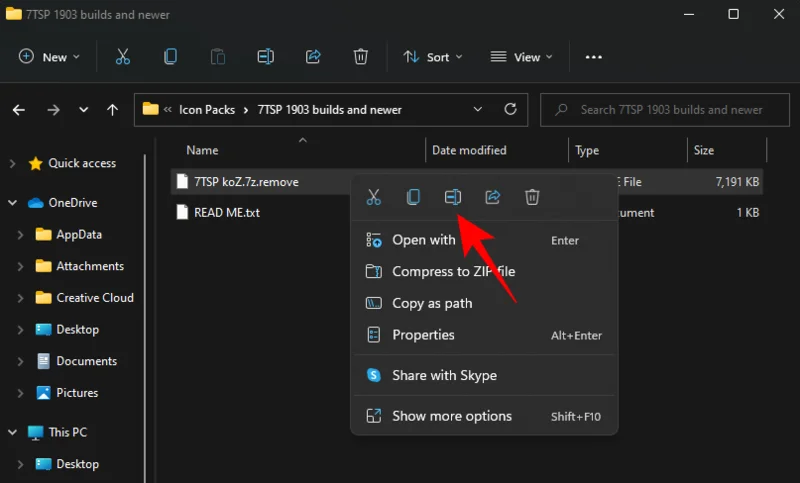The image size is (800, 483).
Task: Click the Share icon in the context menu
Action: click(x=492, y=197)
